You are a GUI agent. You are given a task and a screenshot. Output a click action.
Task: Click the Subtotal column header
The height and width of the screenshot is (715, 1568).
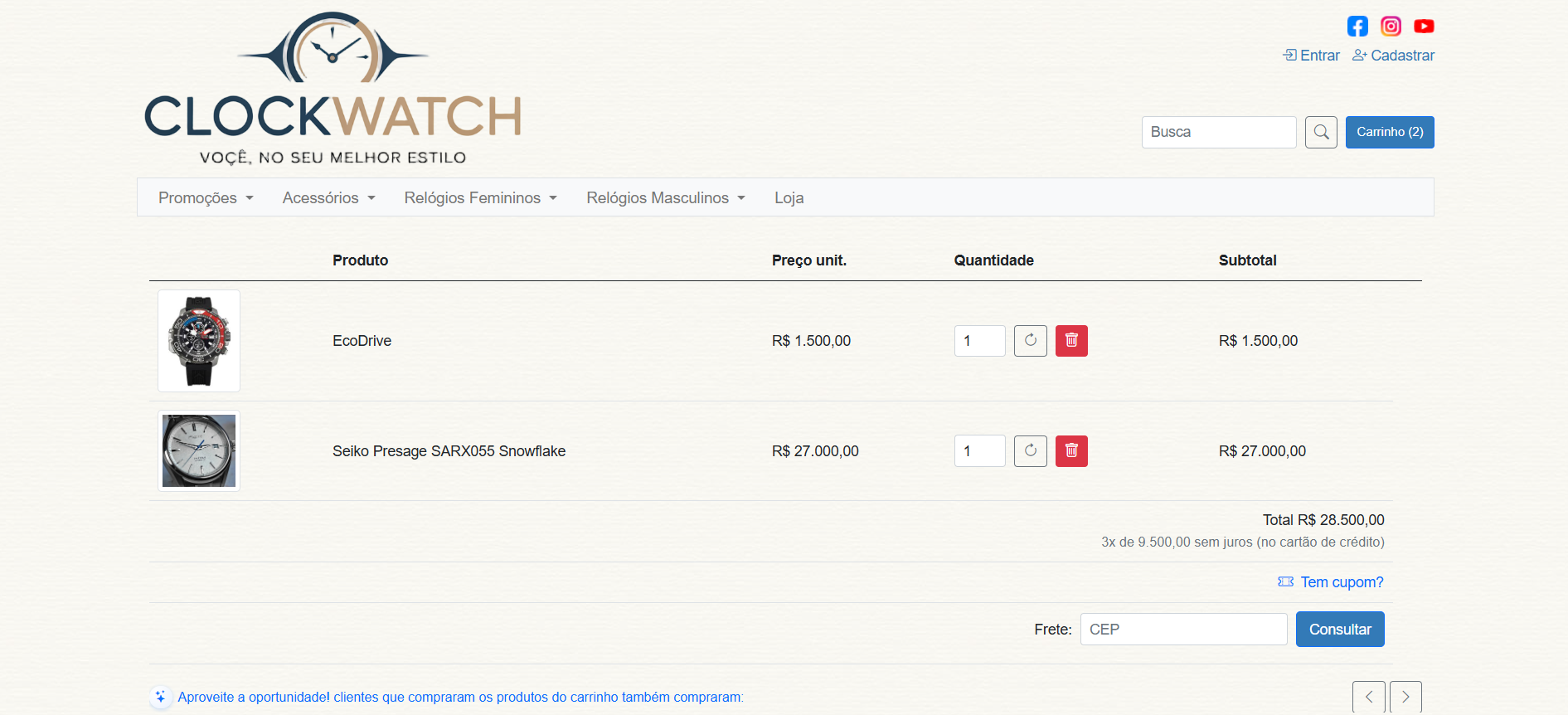pos(1247,260)
